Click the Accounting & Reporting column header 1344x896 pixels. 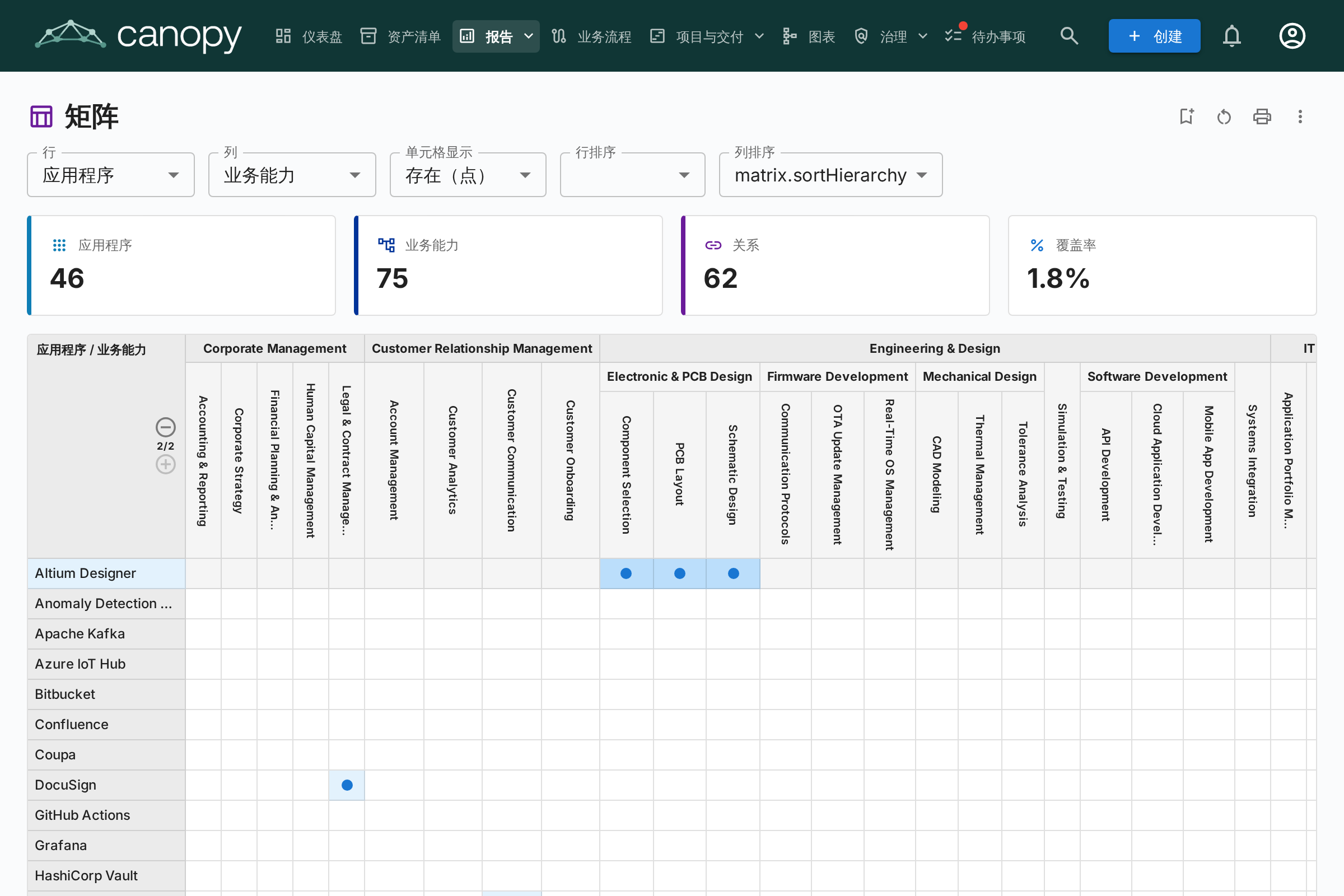[x=203, y=460]
